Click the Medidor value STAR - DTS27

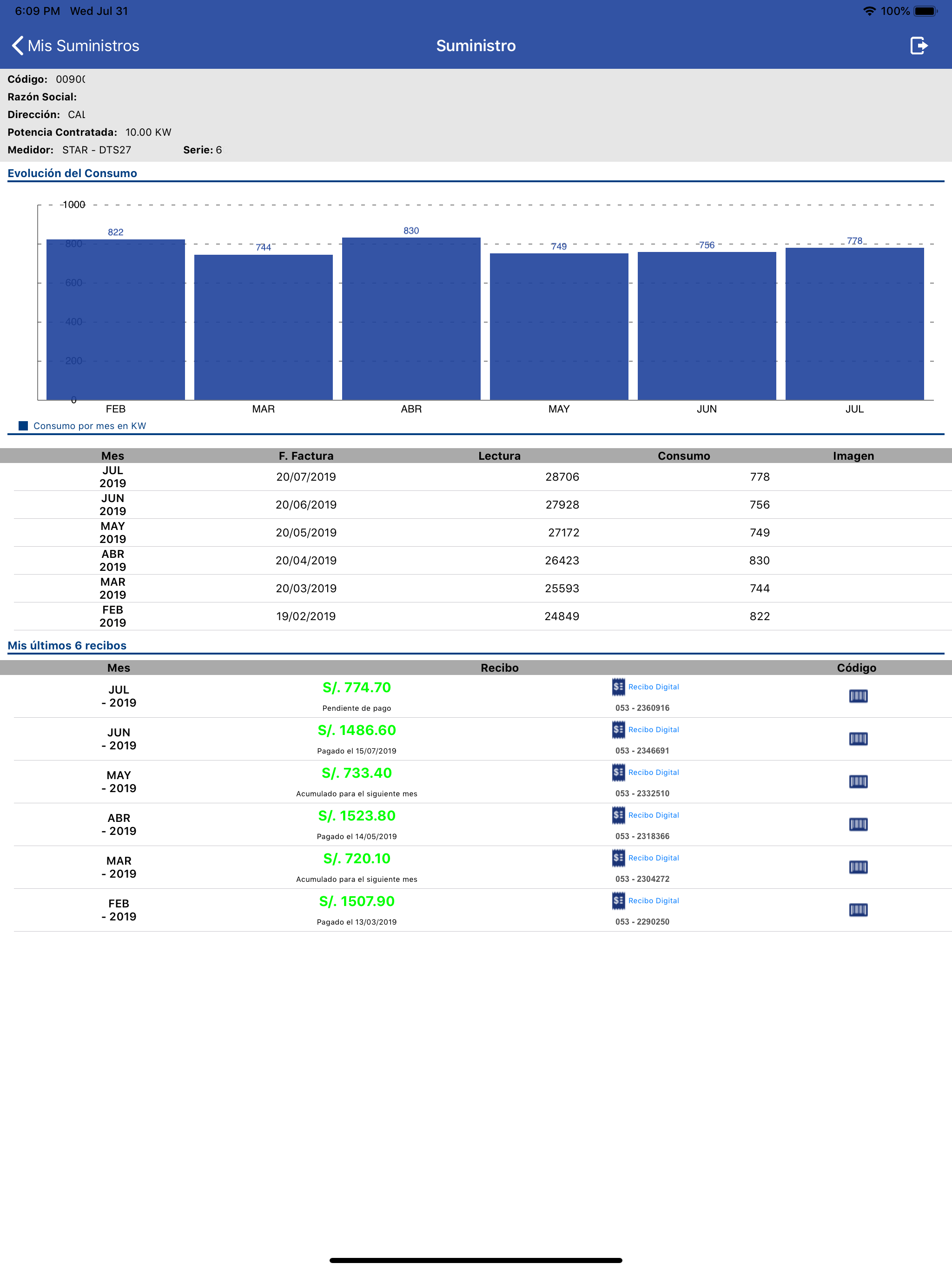coord(97,150)
